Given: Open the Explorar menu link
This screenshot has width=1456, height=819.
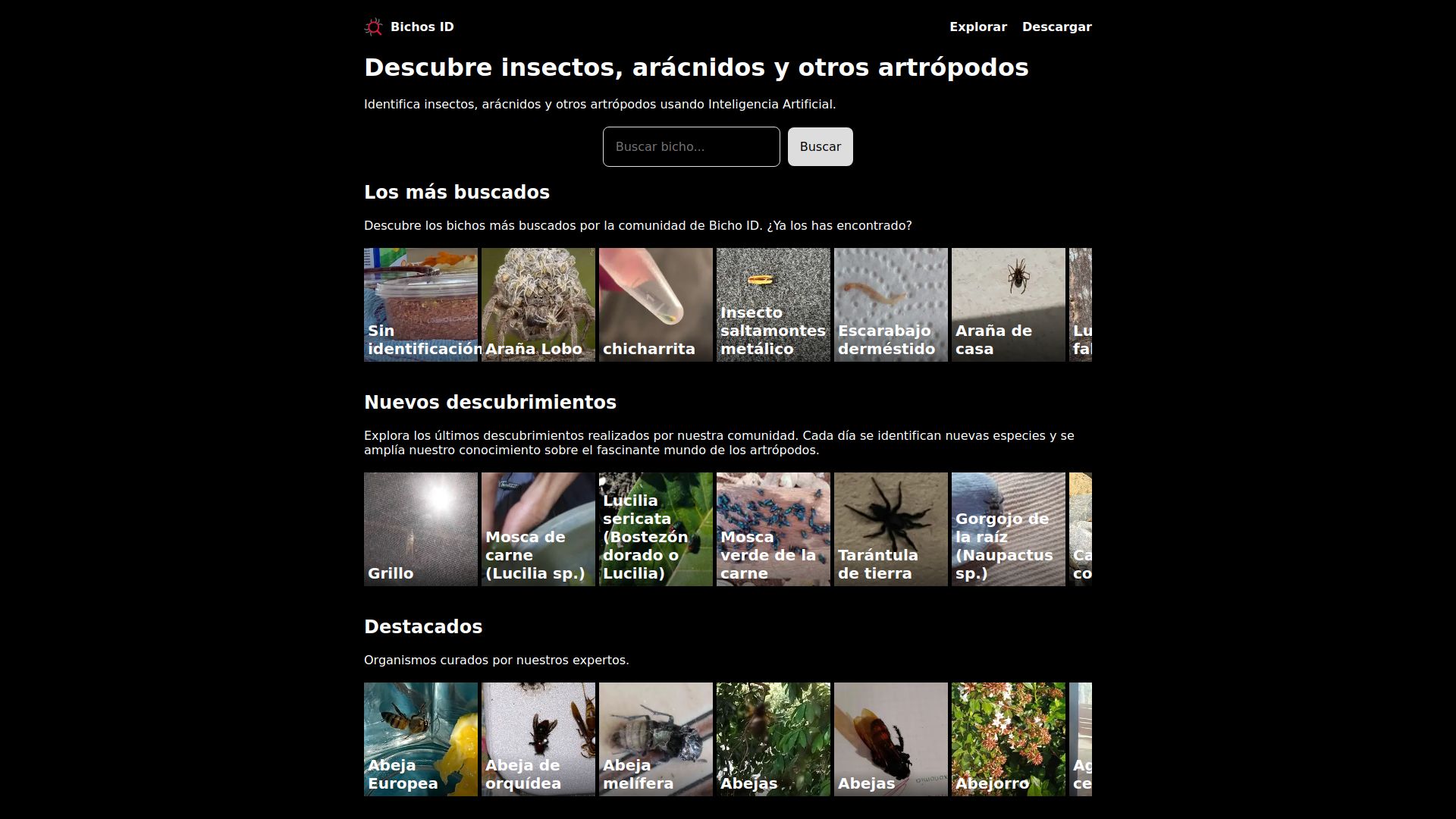Looking at the screenshot, I should pos(977,27).
